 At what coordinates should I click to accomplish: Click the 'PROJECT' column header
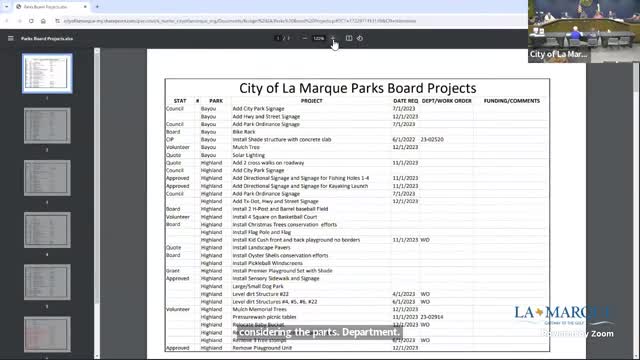[x=311, y=101]
